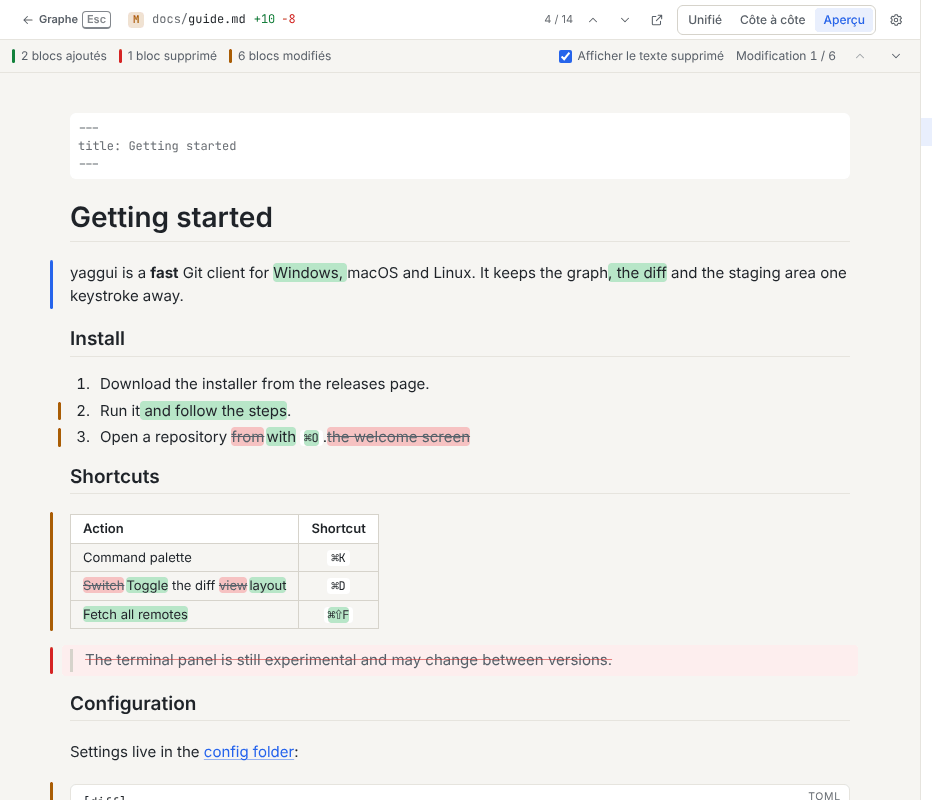Click the Shortcut column header
Viewport: 932px width, 800px height.
coord(338,529)
